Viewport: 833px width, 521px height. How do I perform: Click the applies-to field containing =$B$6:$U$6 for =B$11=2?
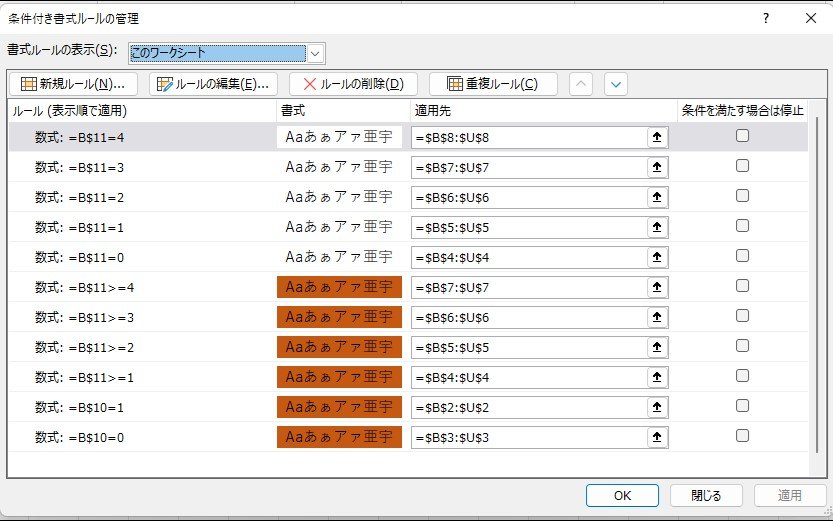pyautogui.click(x=528, y=198)
